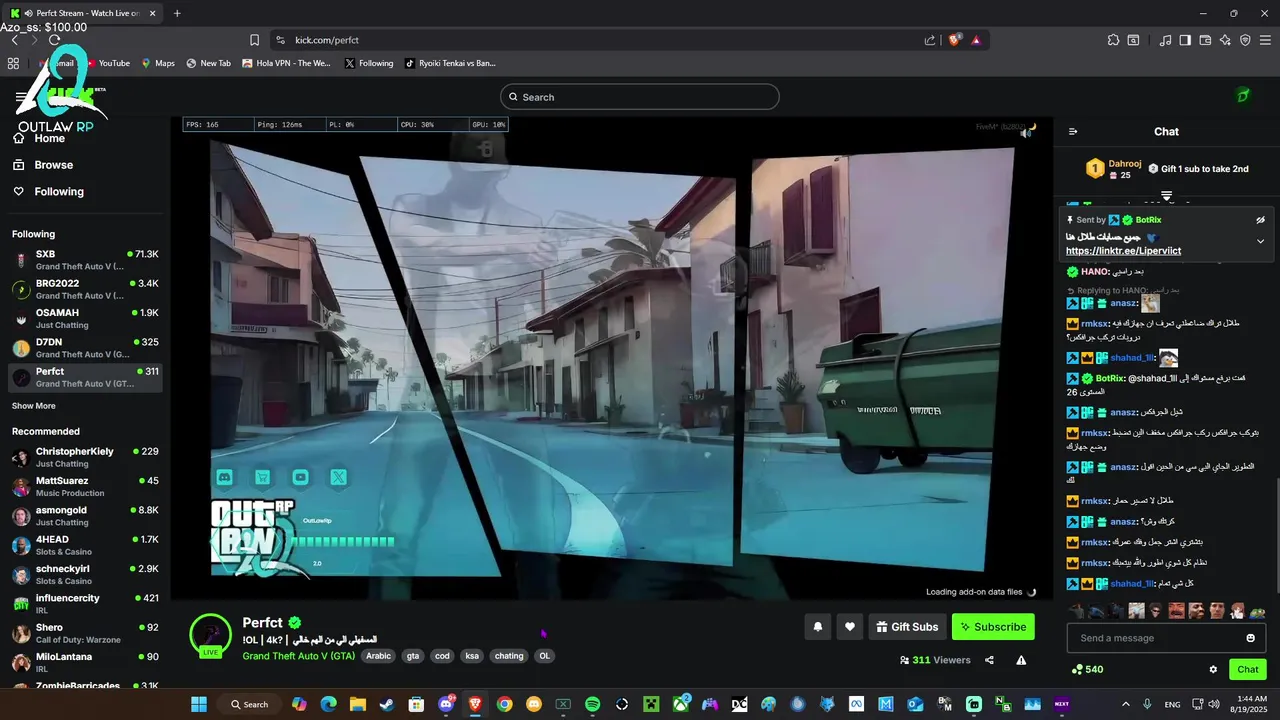Open browser extensions puzzle icon
Image resolution: width=1280 pixels, height=720 pixels.
pos(1113,40)
